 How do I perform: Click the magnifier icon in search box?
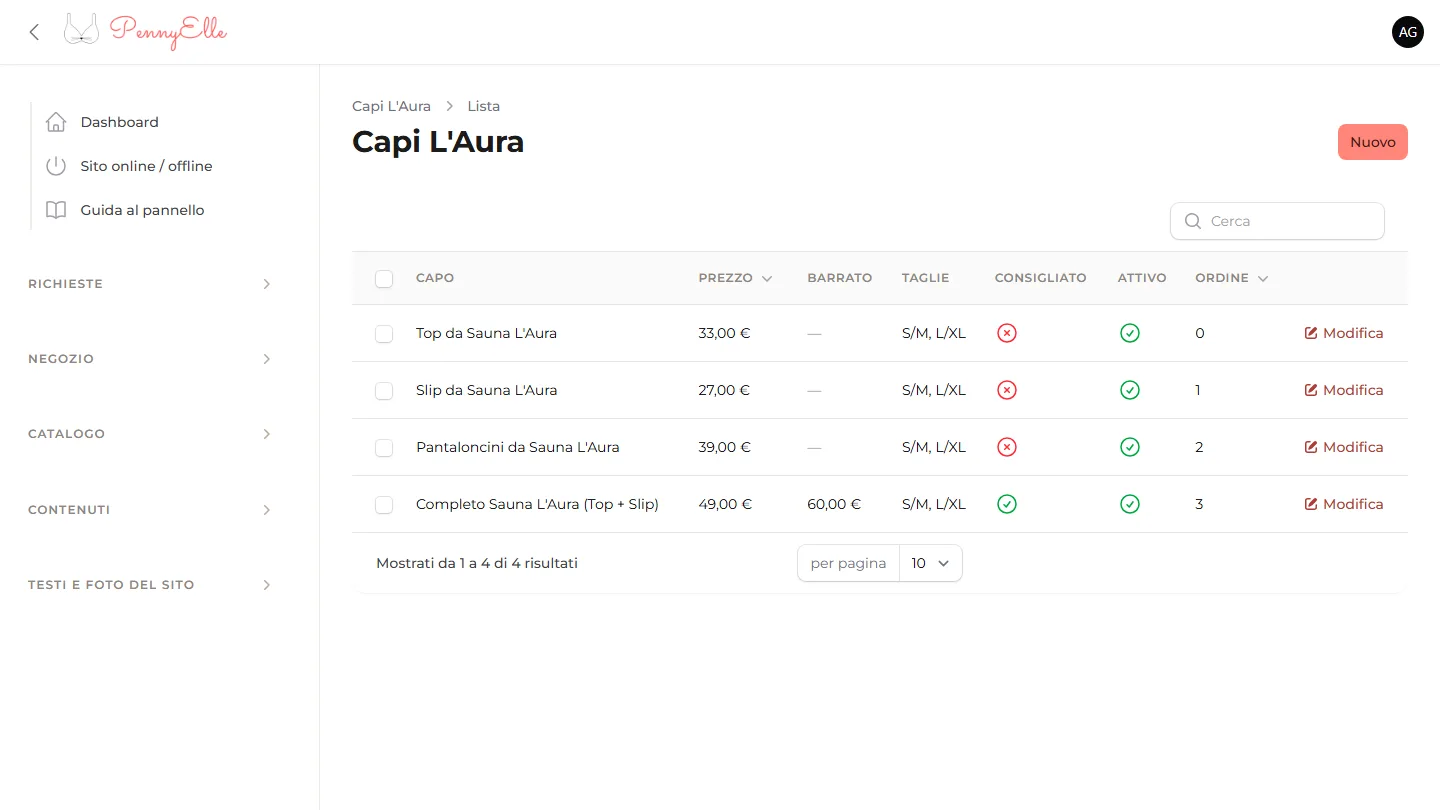[x=1192, y=221]
